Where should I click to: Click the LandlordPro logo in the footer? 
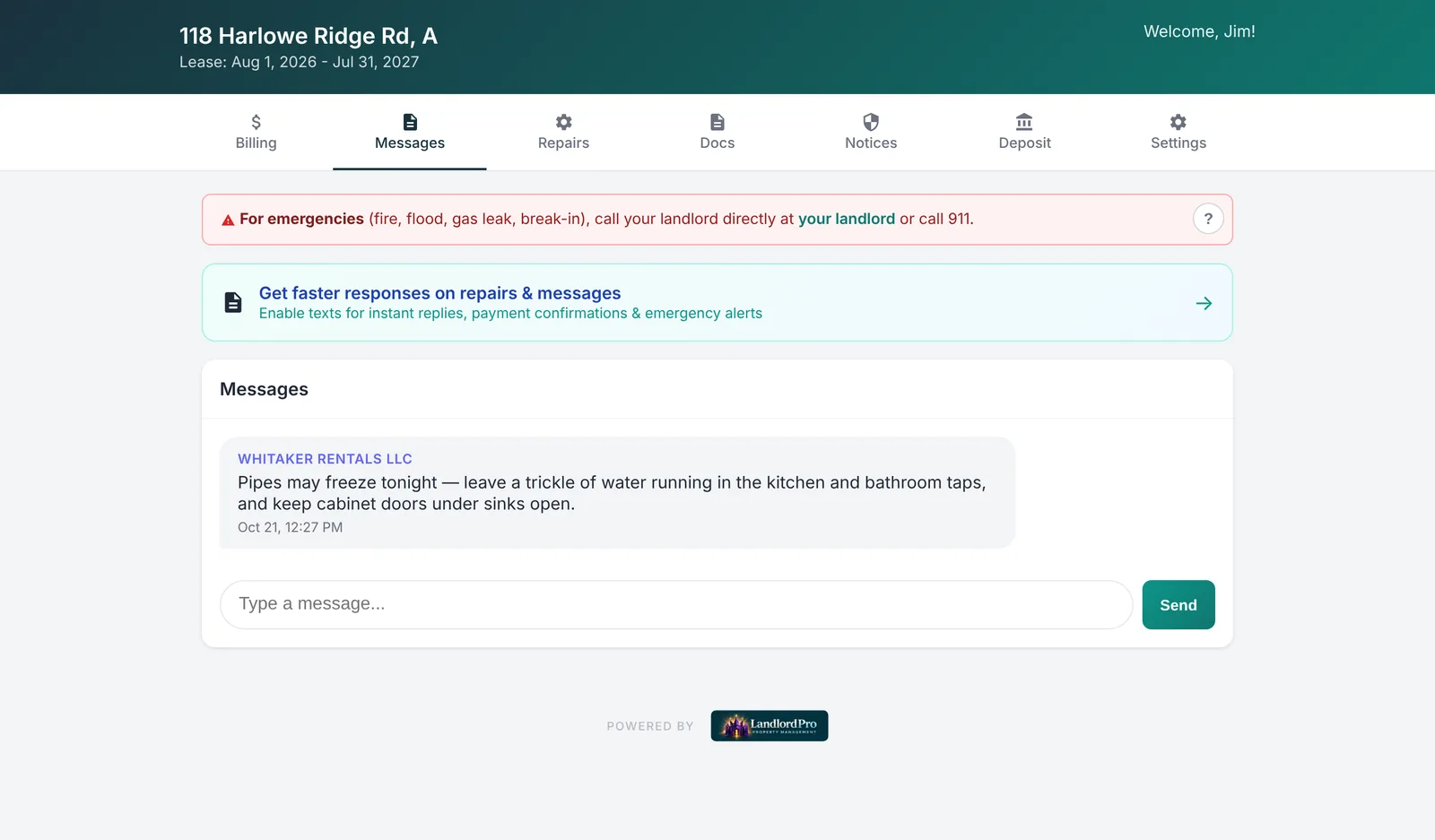point(770,726)
